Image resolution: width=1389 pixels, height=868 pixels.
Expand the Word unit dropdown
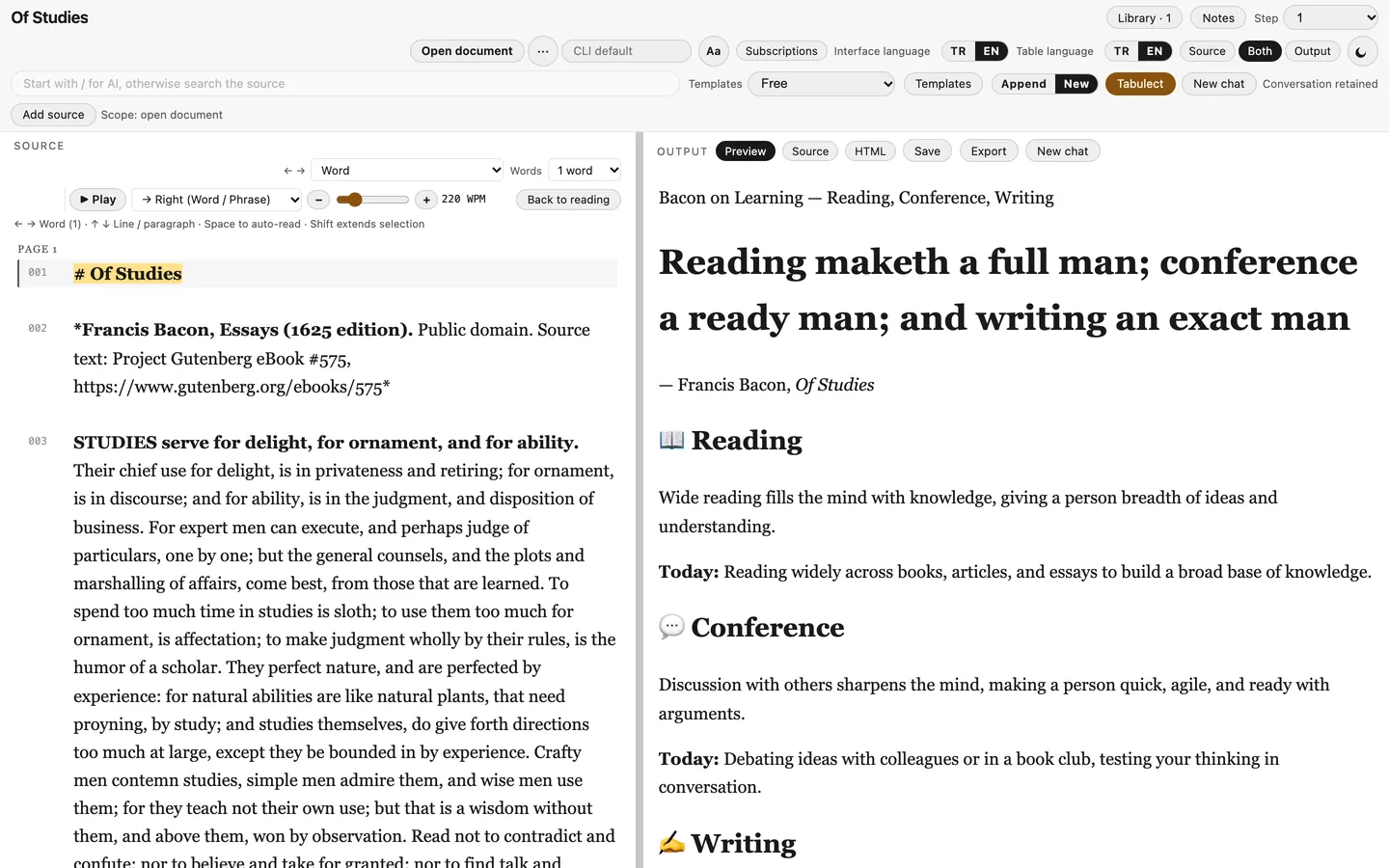point(407,171)
